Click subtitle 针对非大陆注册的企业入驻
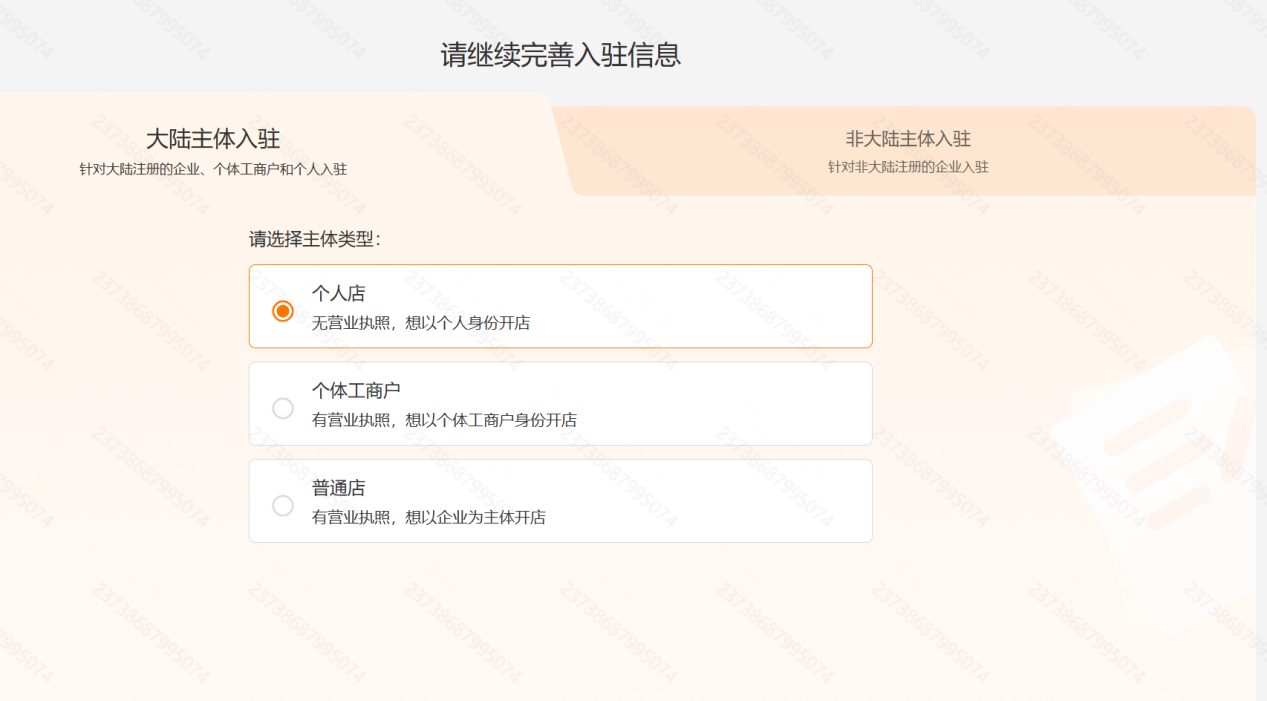The height and width of the screenshot is (701, 1267). point(907,167)
